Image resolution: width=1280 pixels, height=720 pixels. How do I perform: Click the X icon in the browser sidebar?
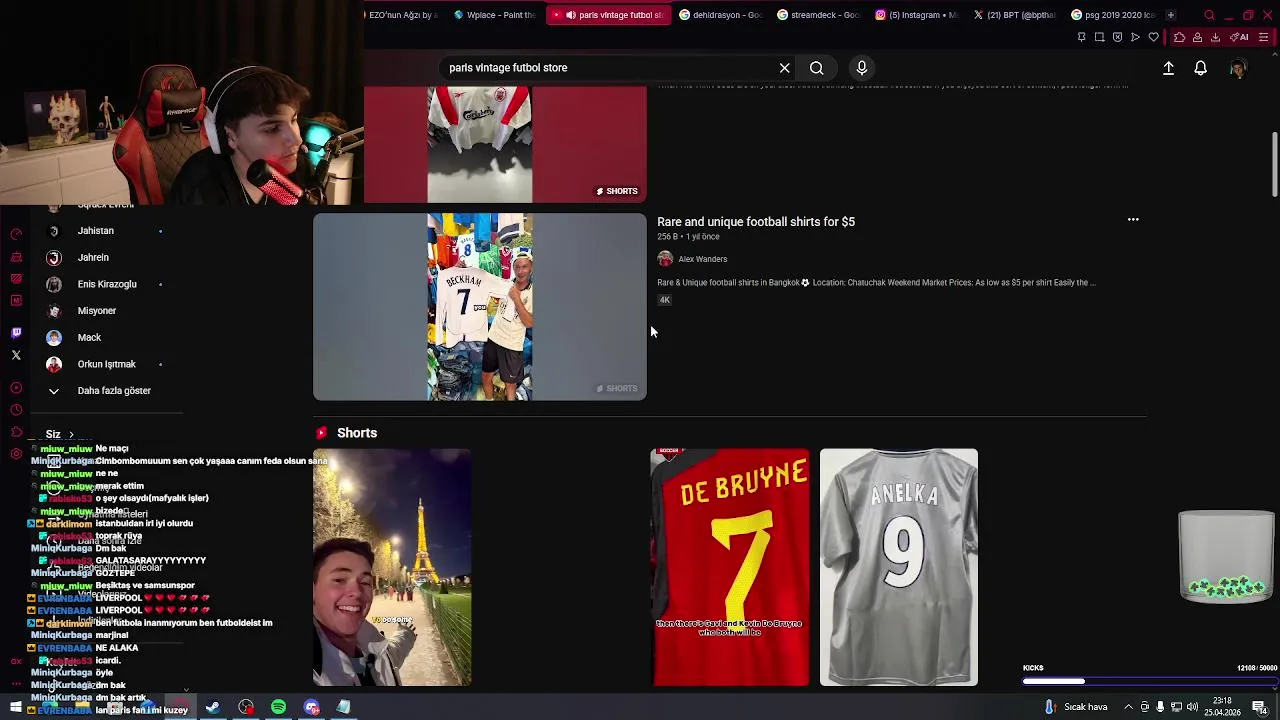click(16, 355)
